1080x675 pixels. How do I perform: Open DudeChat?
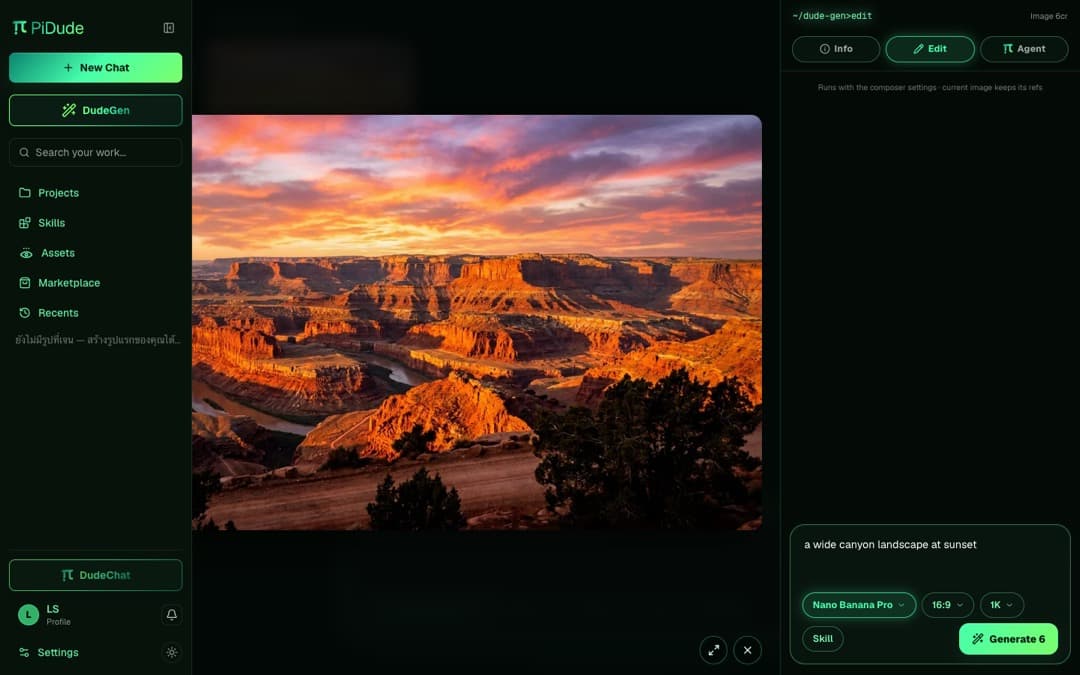(96, 575)
